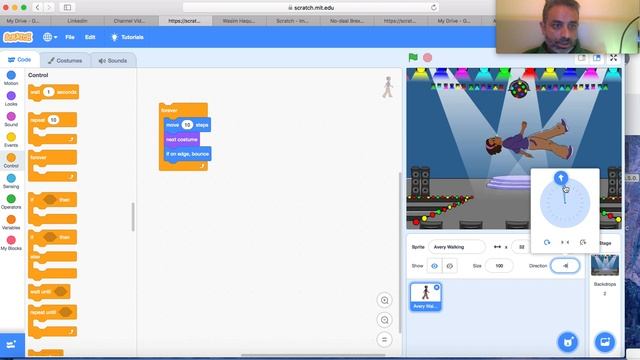This screenshot has height=360, width=640.
Task: Open the language globe dropdown
Action: tap(50, 37)
